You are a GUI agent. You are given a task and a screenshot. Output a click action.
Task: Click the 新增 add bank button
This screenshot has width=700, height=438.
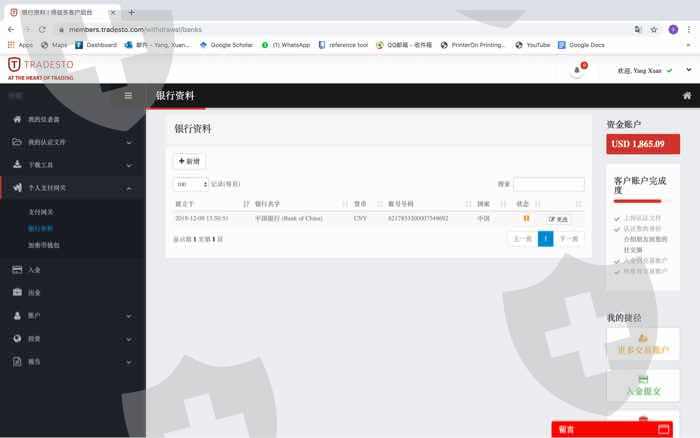pos(190,161)
